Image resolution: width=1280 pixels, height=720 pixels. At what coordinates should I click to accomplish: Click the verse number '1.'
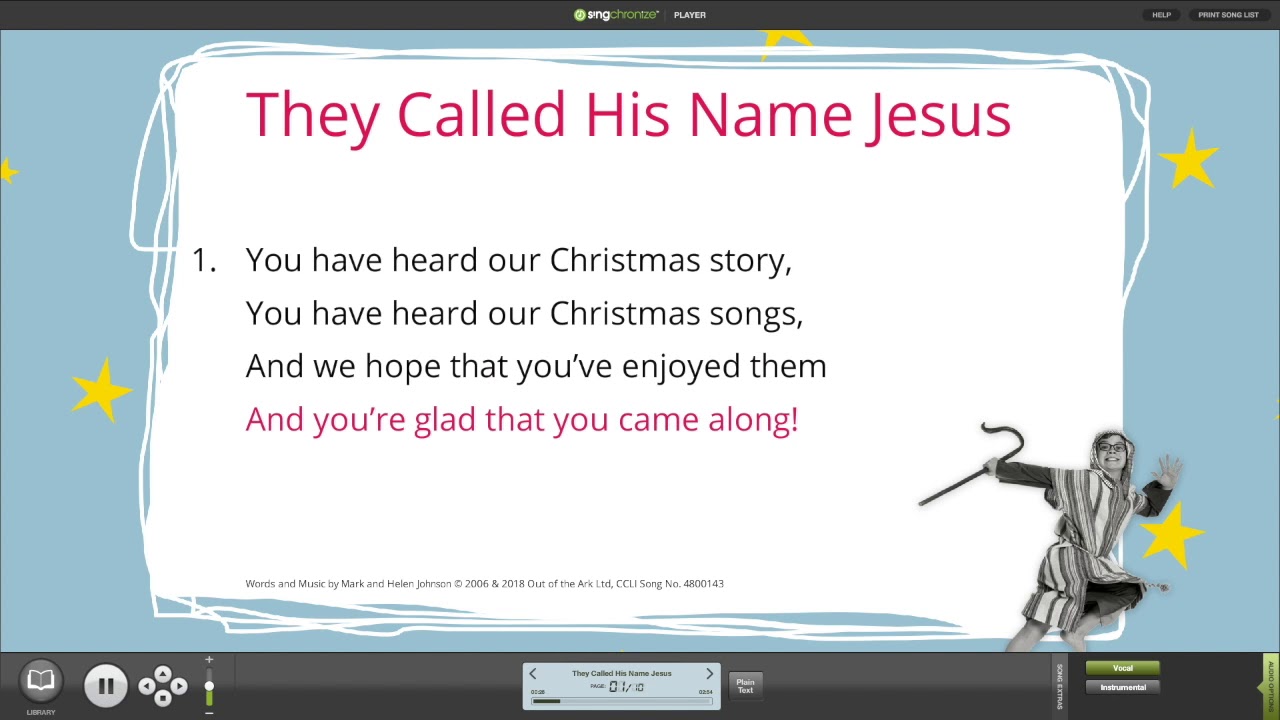204,260
